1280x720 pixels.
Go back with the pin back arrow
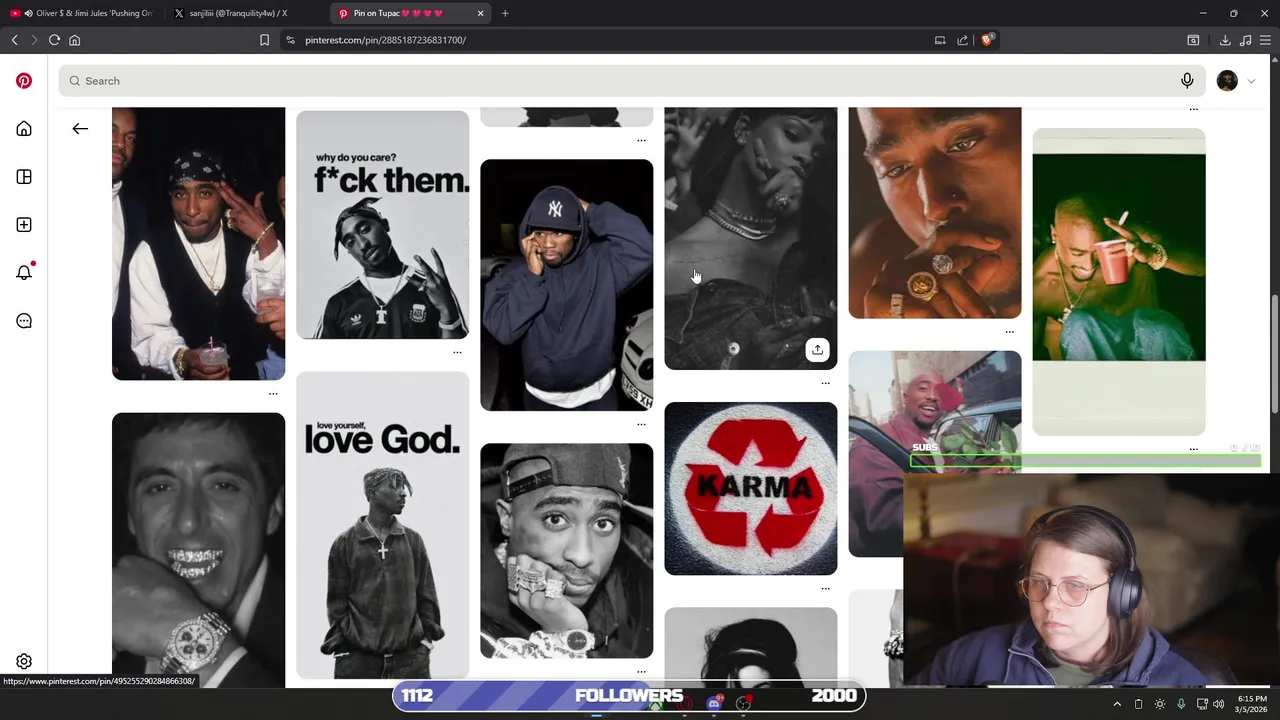coord(80,129)
